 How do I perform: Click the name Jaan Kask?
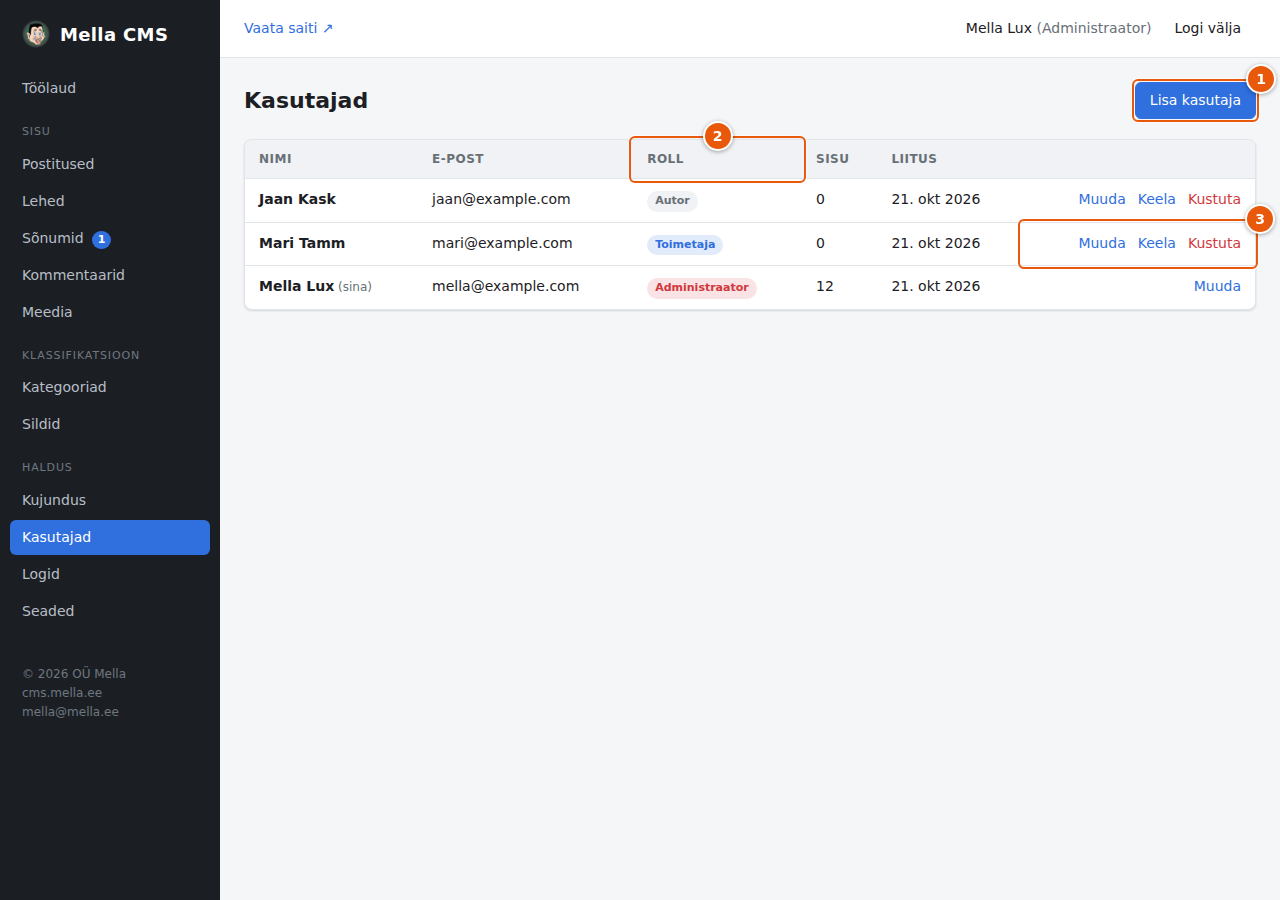click(297, 199)
